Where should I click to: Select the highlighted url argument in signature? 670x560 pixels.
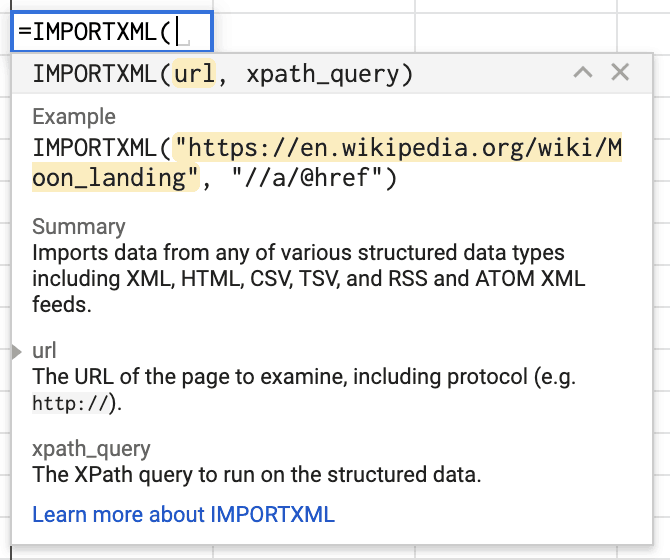point(194,74)
